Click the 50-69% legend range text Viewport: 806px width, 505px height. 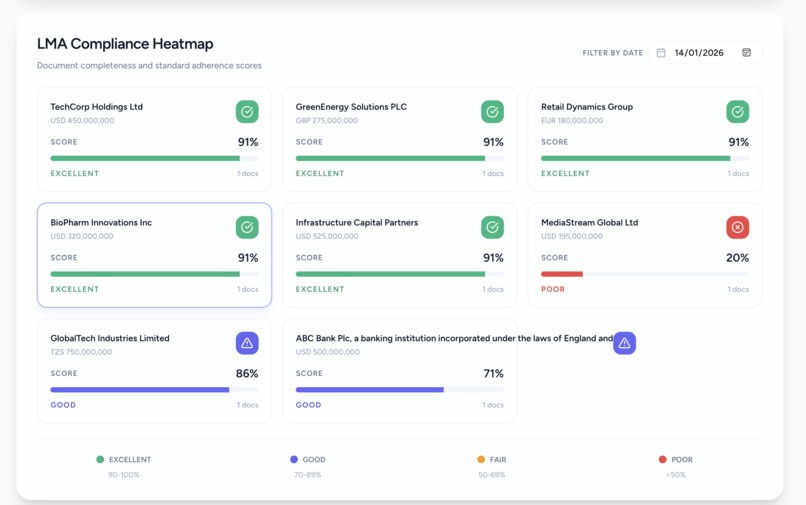point(491,475)
